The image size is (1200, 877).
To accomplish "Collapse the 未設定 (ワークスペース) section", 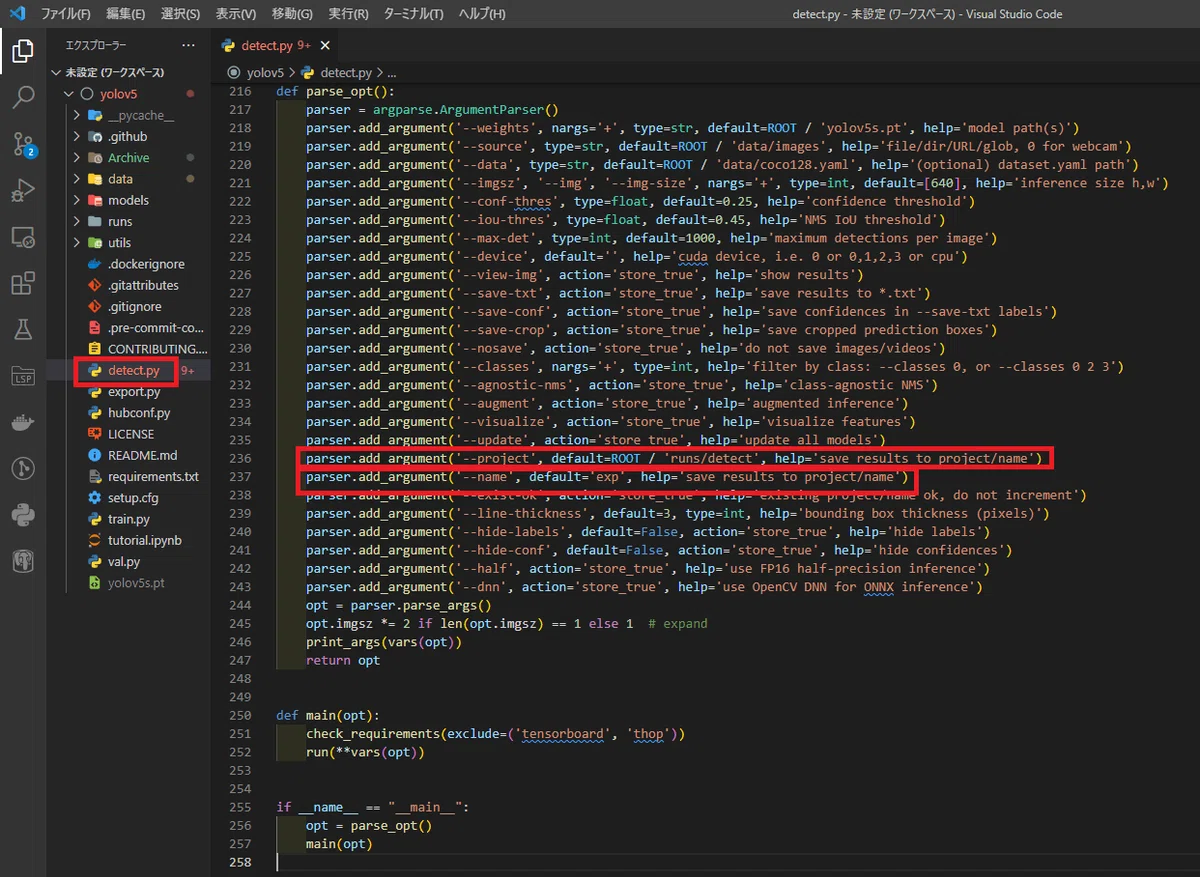I will point(56,72).
